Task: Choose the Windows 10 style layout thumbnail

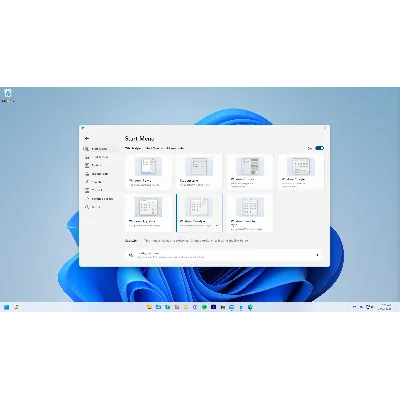Action: tap(250, 172)
